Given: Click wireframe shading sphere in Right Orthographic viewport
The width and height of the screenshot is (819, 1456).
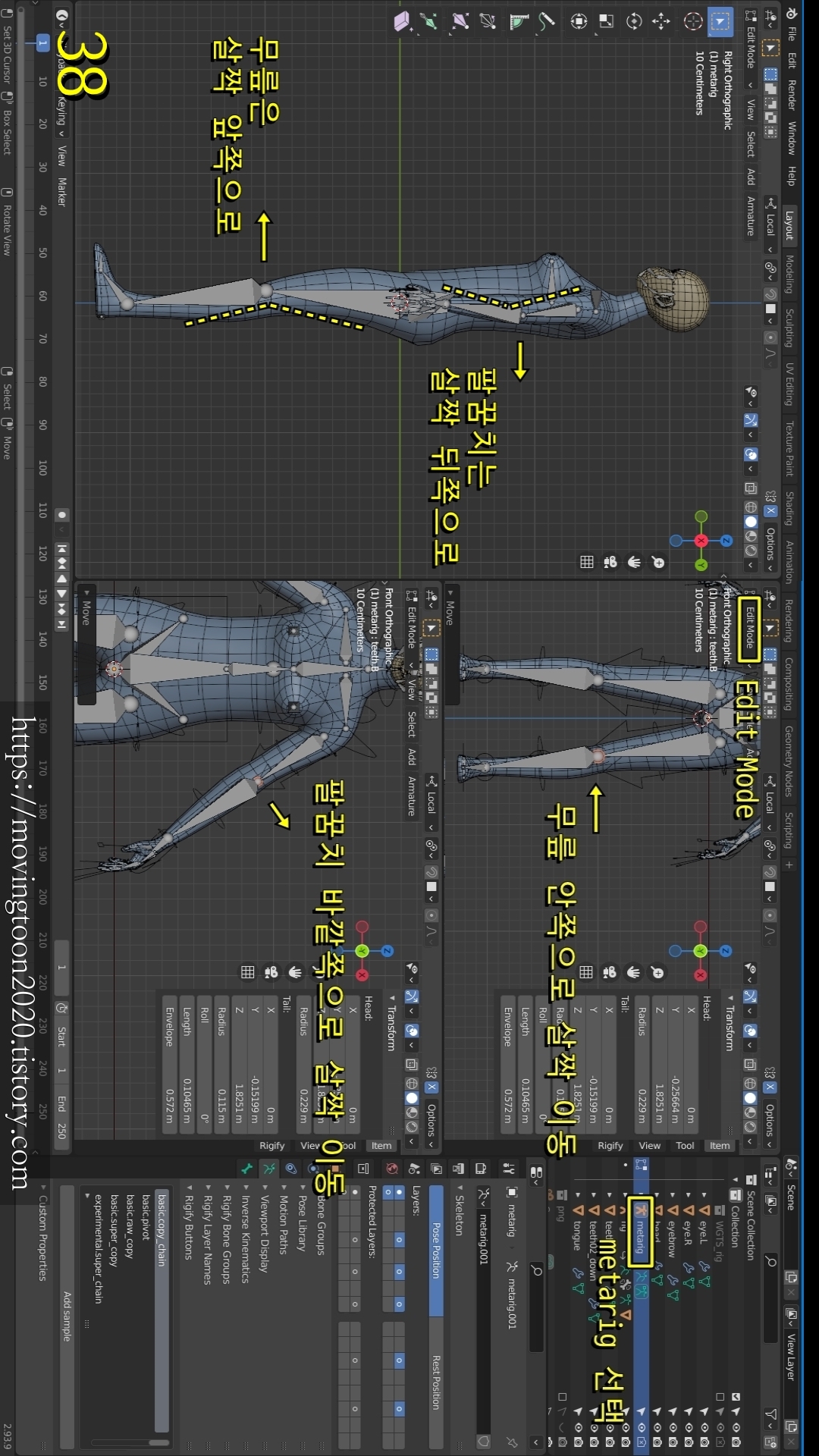Looking at the screenshot, I should click(751, 507).
